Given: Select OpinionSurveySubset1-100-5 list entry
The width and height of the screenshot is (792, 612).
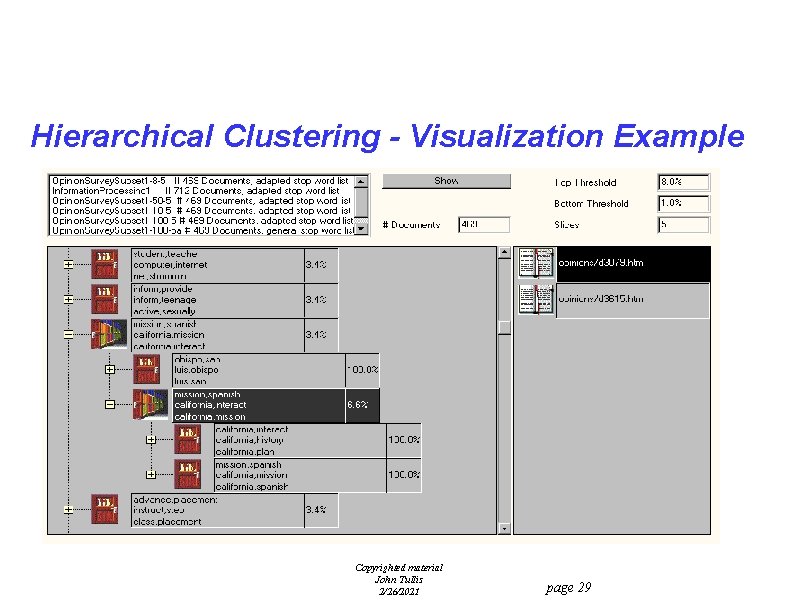Looking at the screenshot, I should [x=202, y=221].
